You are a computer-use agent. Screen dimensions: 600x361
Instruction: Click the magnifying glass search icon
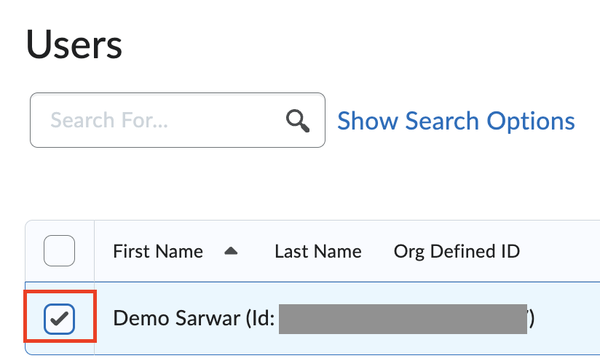tap(298, 121)
